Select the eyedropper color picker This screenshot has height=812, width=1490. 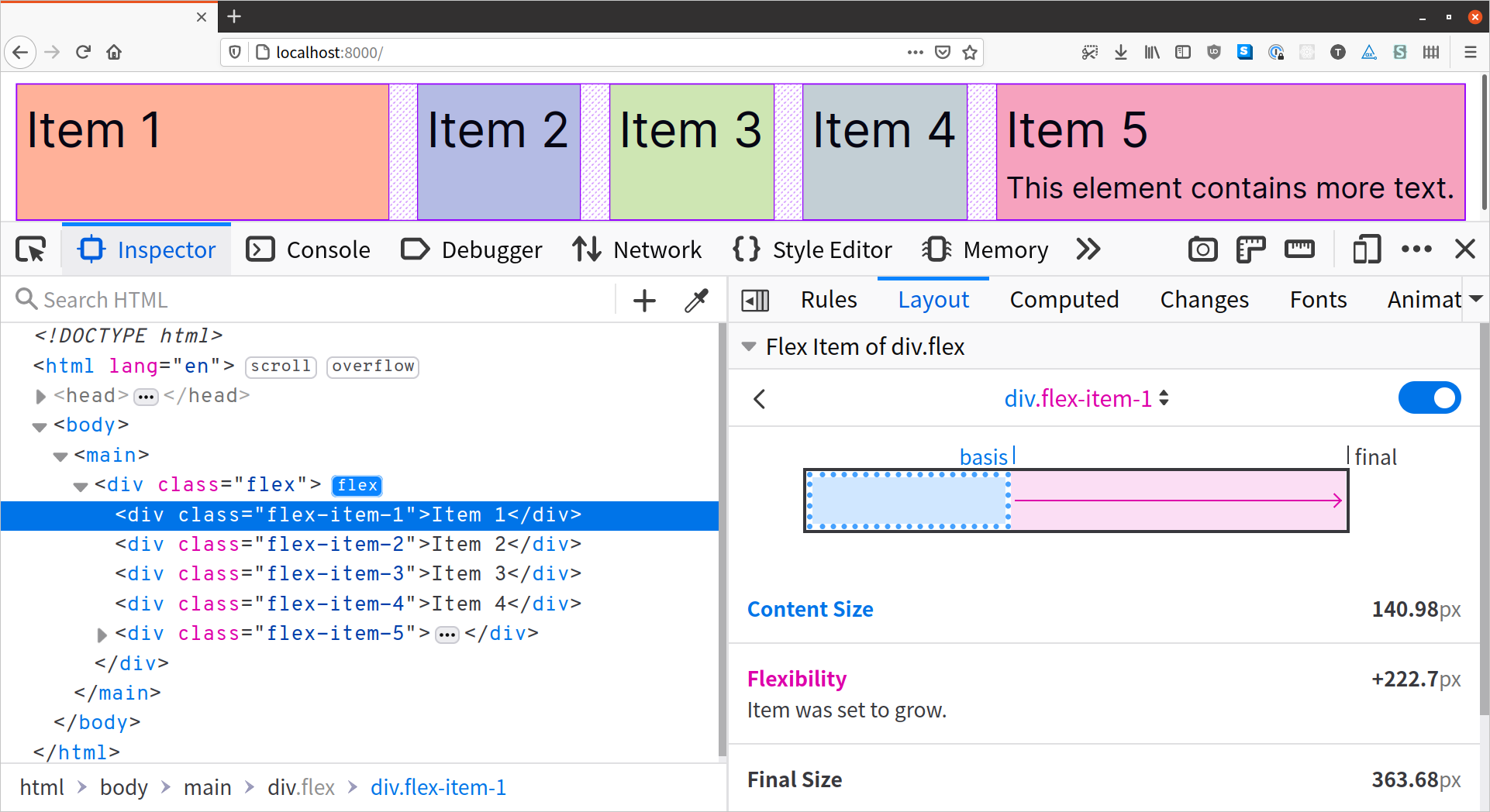pyautogui.click(x=695, y=300)
